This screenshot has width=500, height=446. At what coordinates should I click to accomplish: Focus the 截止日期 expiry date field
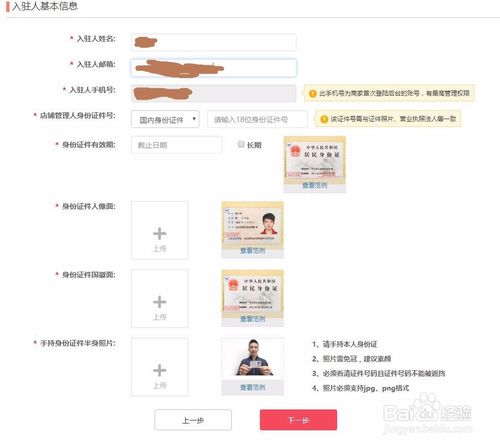177,145
